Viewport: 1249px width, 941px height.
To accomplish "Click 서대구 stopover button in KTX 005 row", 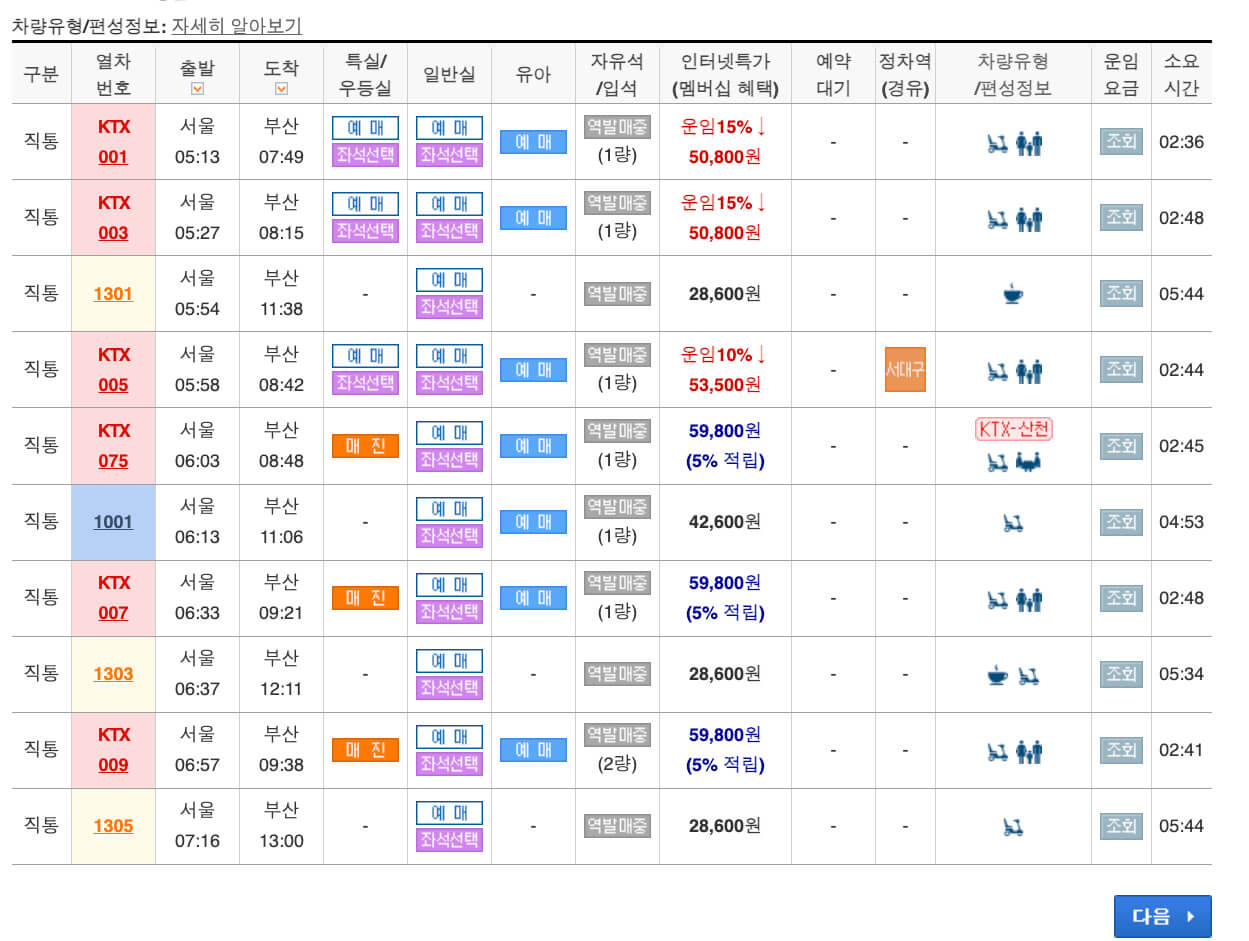I will point(905,370).
